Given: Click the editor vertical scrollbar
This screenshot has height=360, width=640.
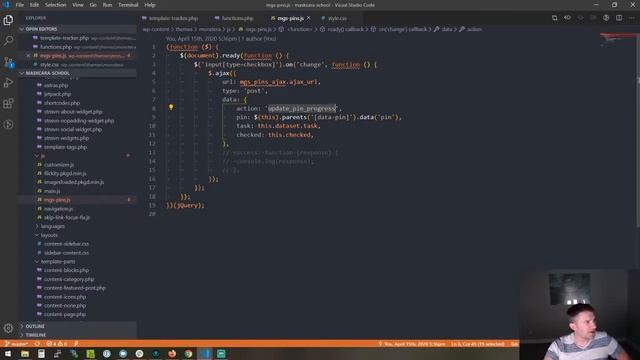Looking at the screenshot, I should pyautogui.click(x=638, y=131).
